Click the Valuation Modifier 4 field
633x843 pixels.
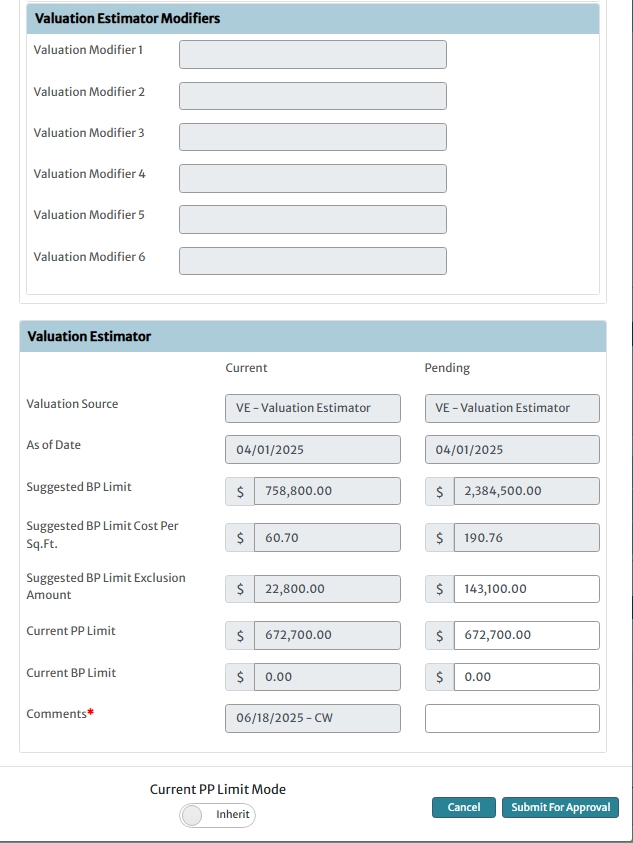[312, 178]
